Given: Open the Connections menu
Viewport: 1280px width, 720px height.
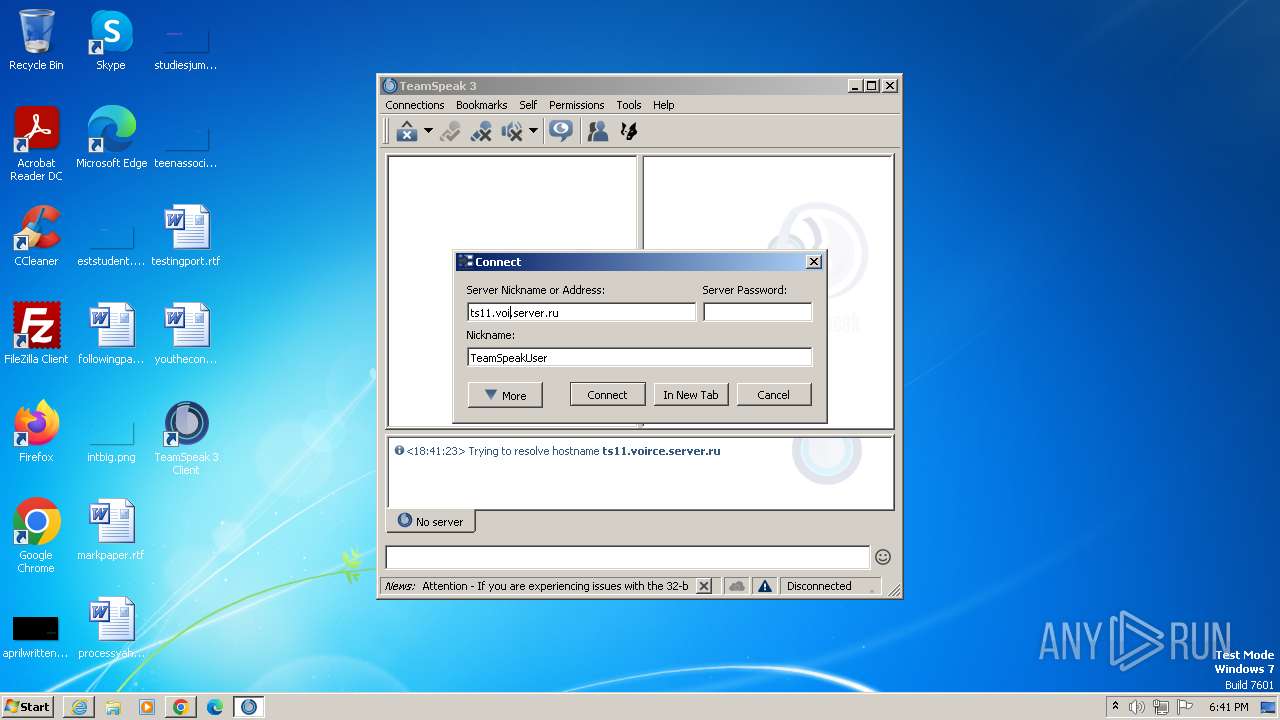Looking at the screenshot, I should [x=414, y=105].
